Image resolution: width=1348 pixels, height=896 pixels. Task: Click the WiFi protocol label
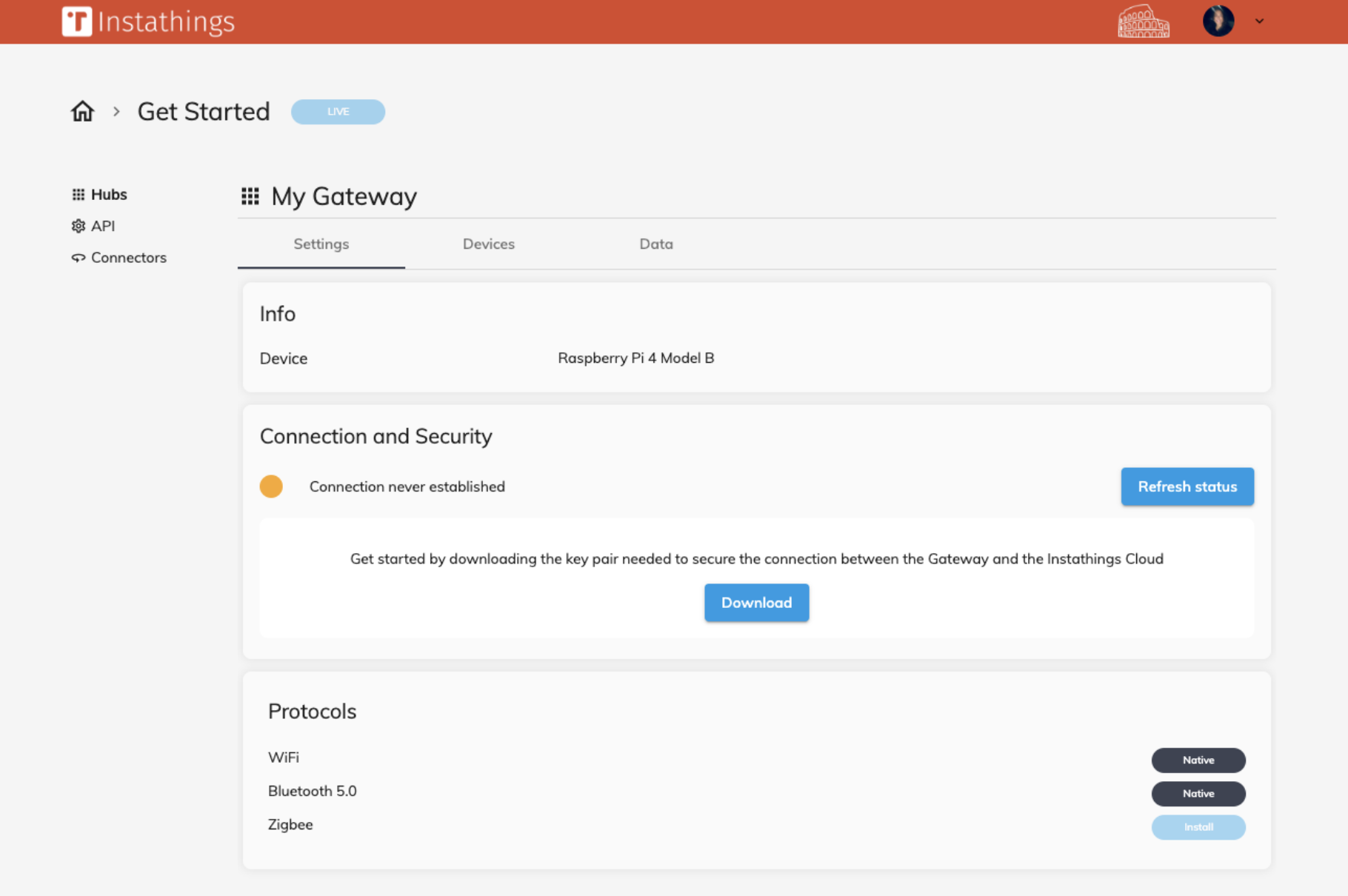(284, 758)
